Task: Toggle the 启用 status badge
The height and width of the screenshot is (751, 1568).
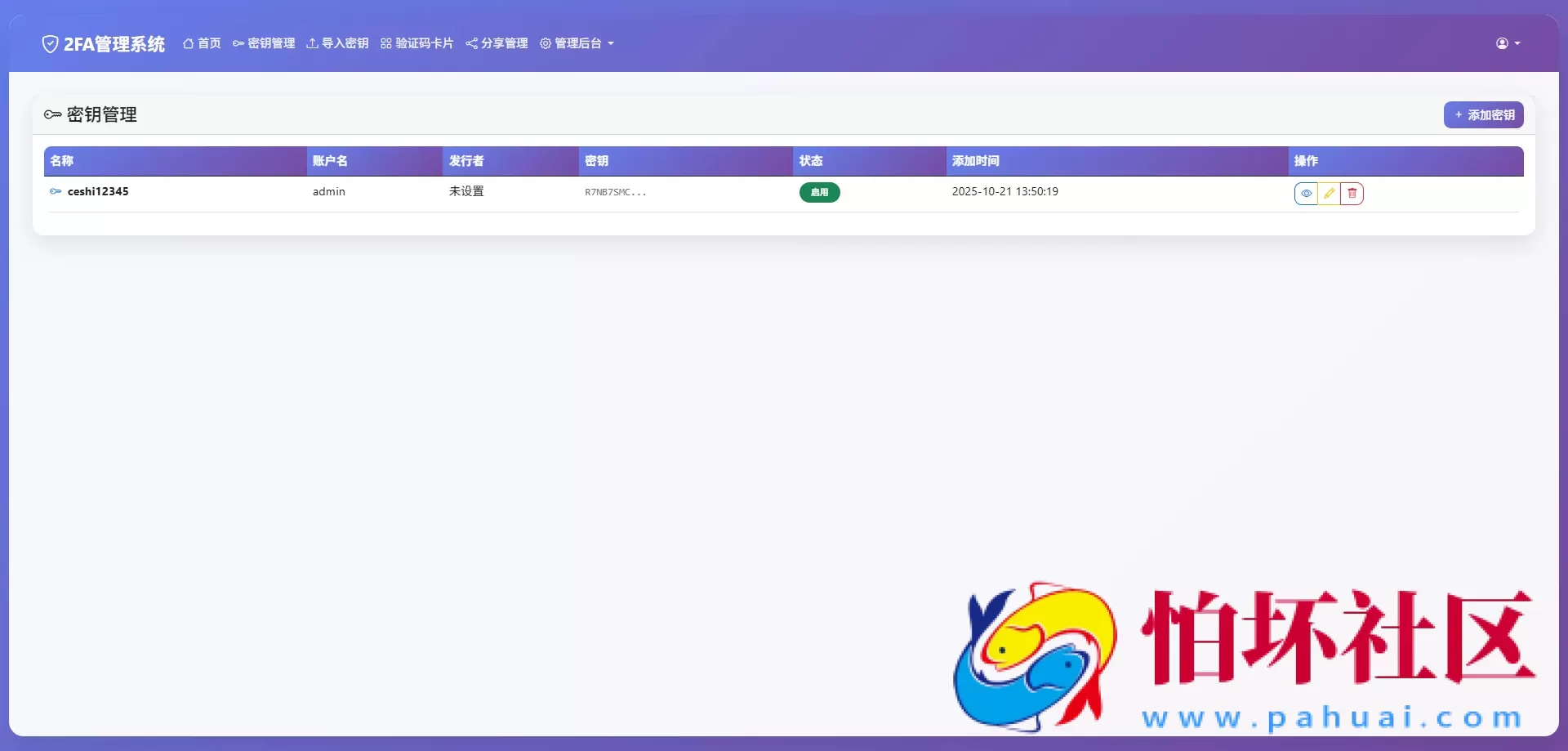Action: click(819, 192)
